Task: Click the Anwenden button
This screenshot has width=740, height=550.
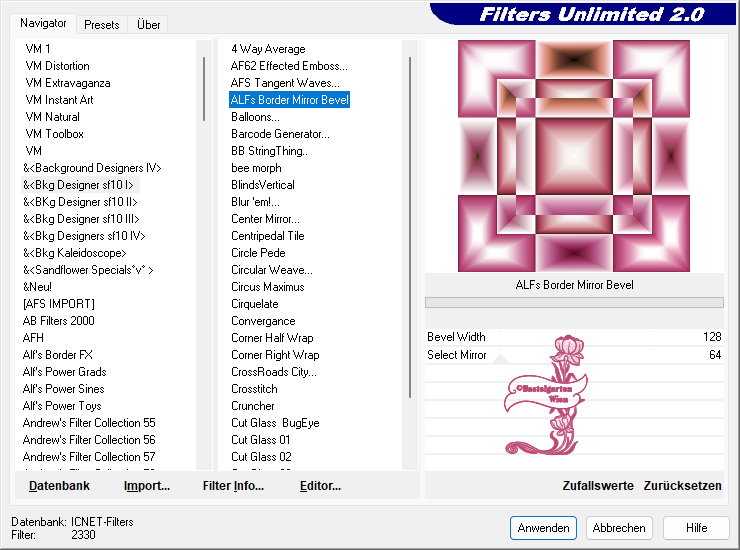Action: click(543, 528)
